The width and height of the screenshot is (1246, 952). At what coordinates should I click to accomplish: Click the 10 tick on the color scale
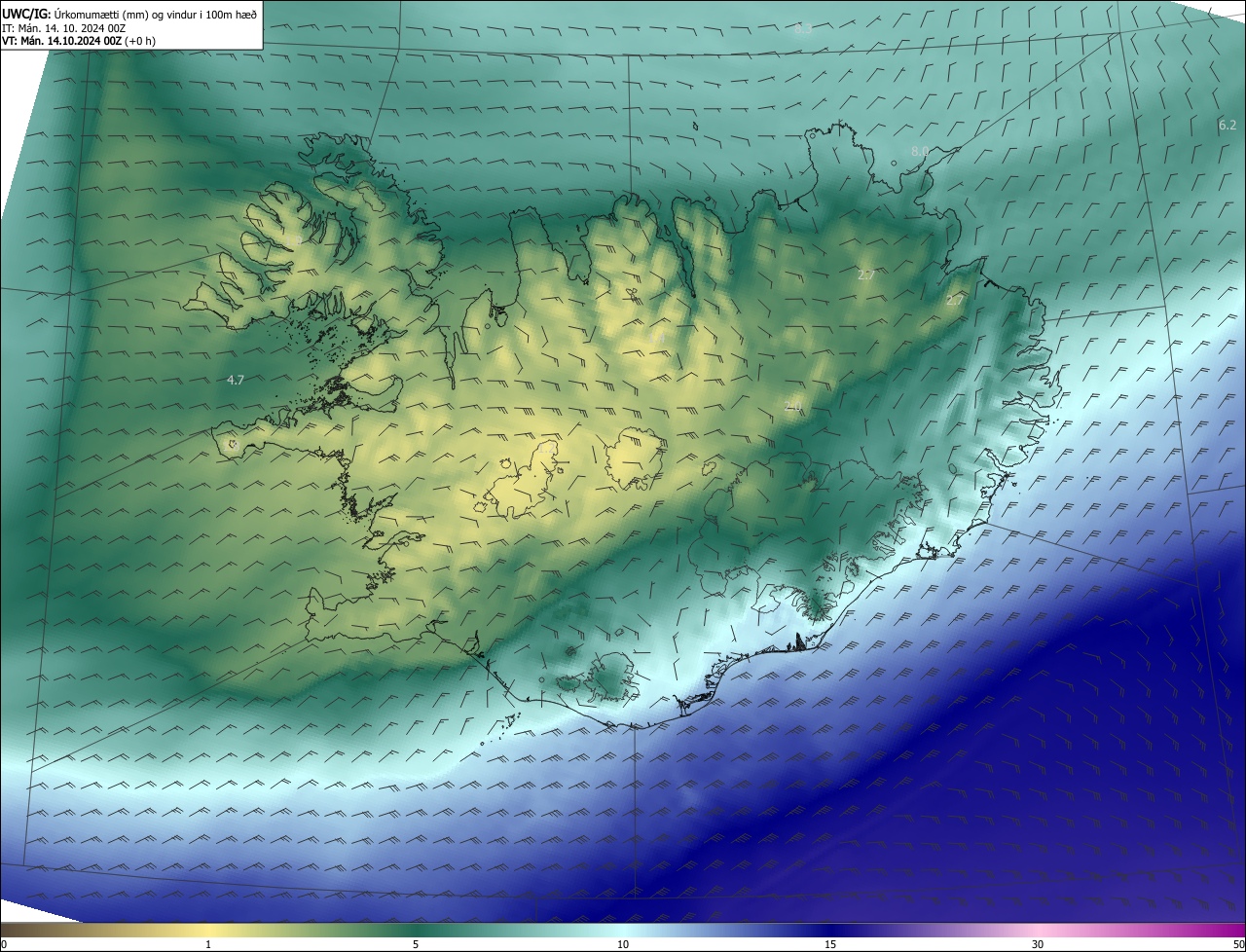coord(623,944)
